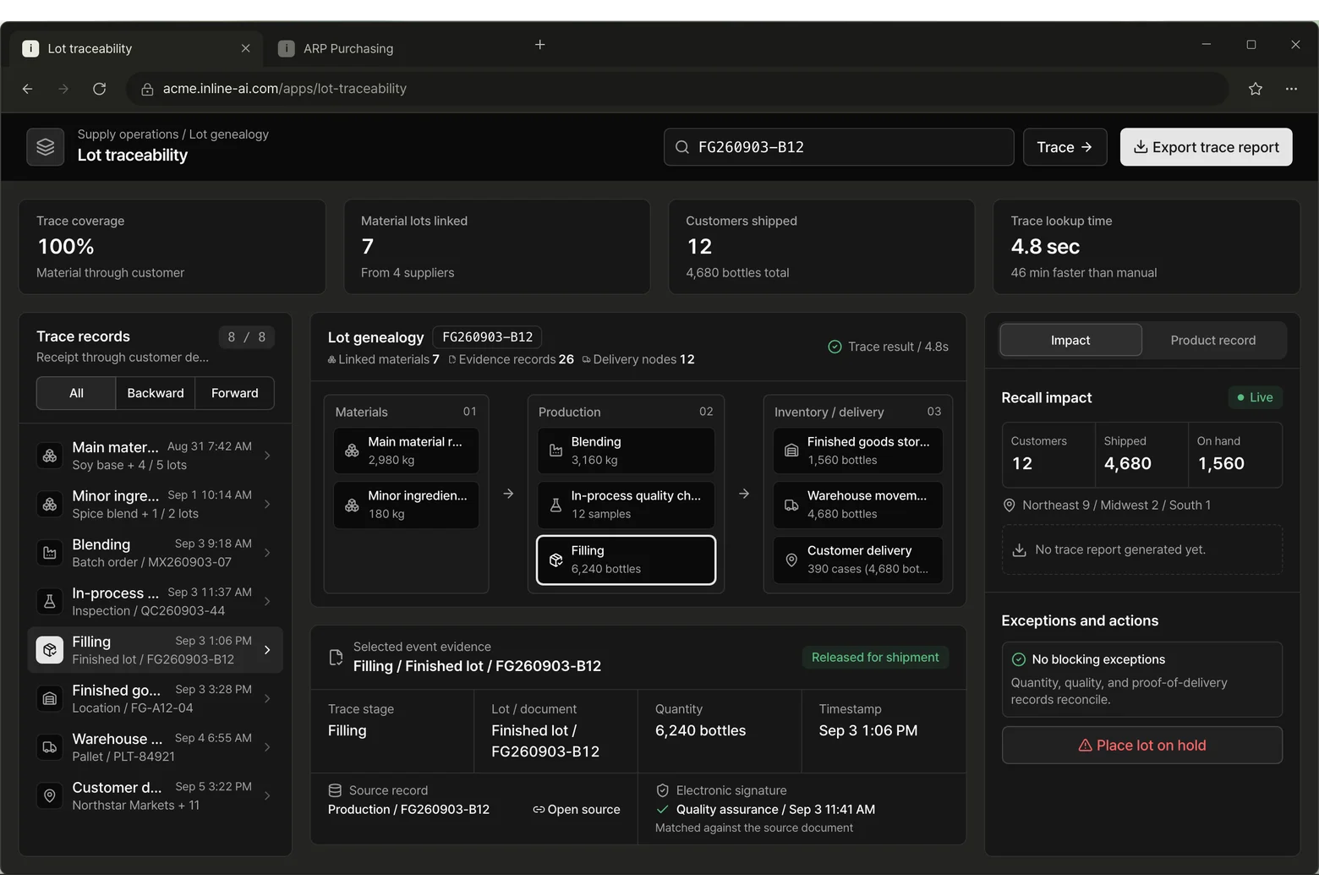Expand the Customer delivery record chevron

pyautogui.click(x=267, y=795)
